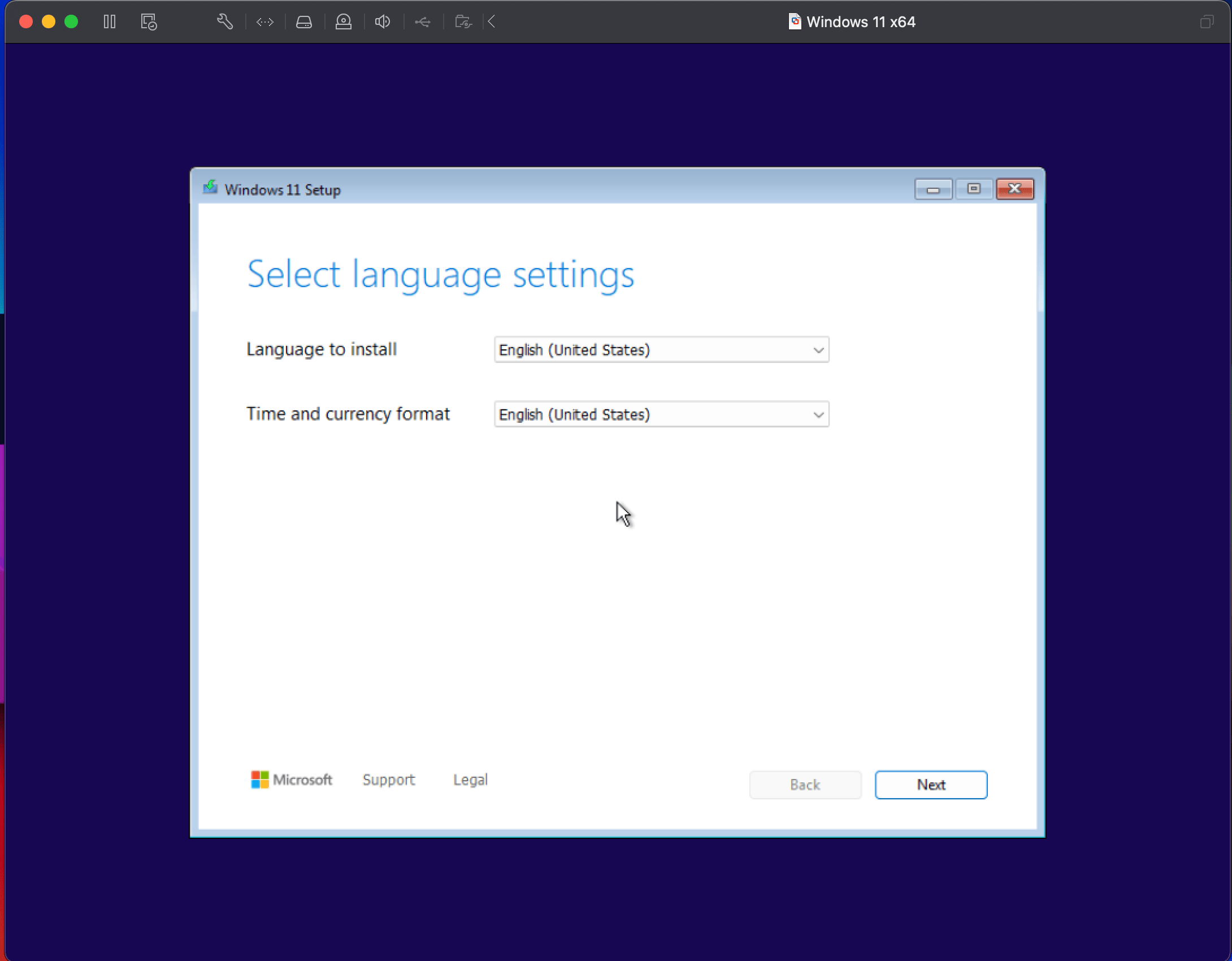The height and width of the screenshot is (961, 1232).
Task: Pause the virtual machine
Action: coord(110,22)
